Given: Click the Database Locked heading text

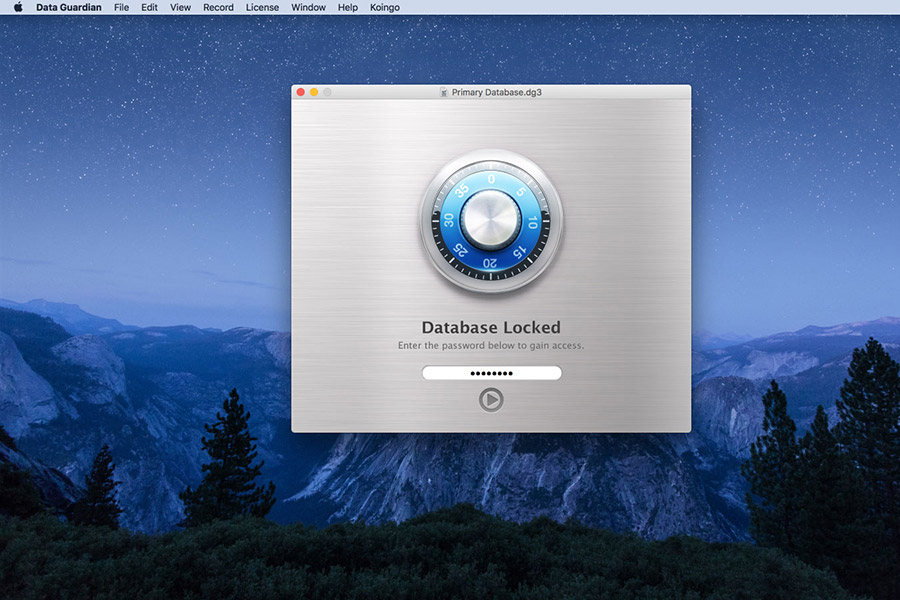Looking at the screenshot, I should point(490,327).
